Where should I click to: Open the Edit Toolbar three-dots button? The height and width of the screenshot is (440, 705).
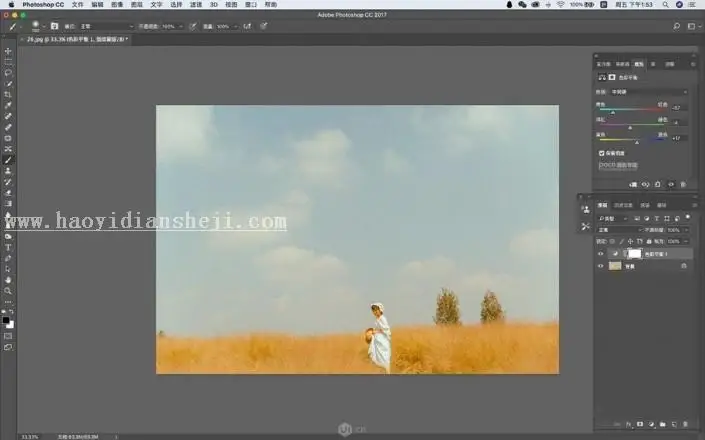point(8,302)
